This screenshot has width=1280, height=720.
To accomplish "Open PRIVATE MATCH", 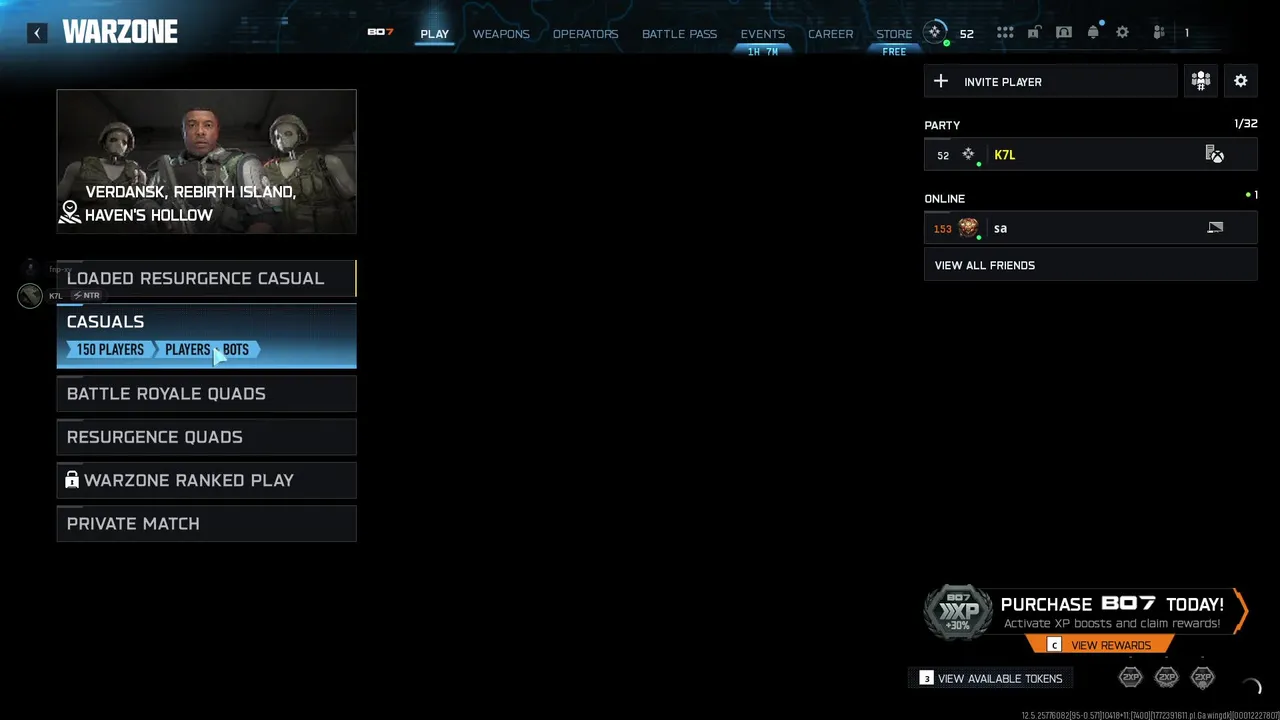I will click(206, 524).
